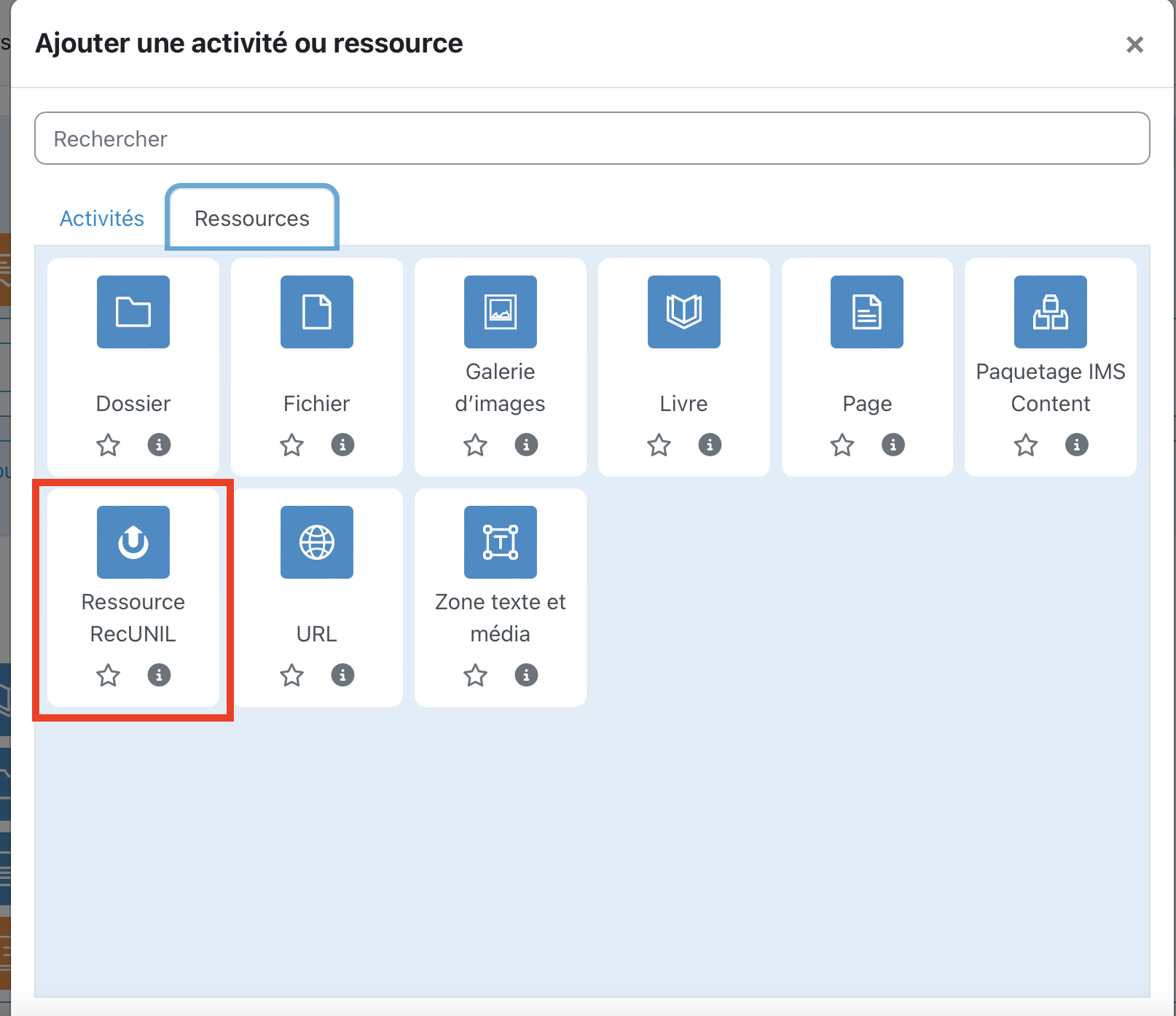Favorite the Ressource RecUNIL item
The image size is (1176, 1016).
pyautogui.click(x=109, y=676)
